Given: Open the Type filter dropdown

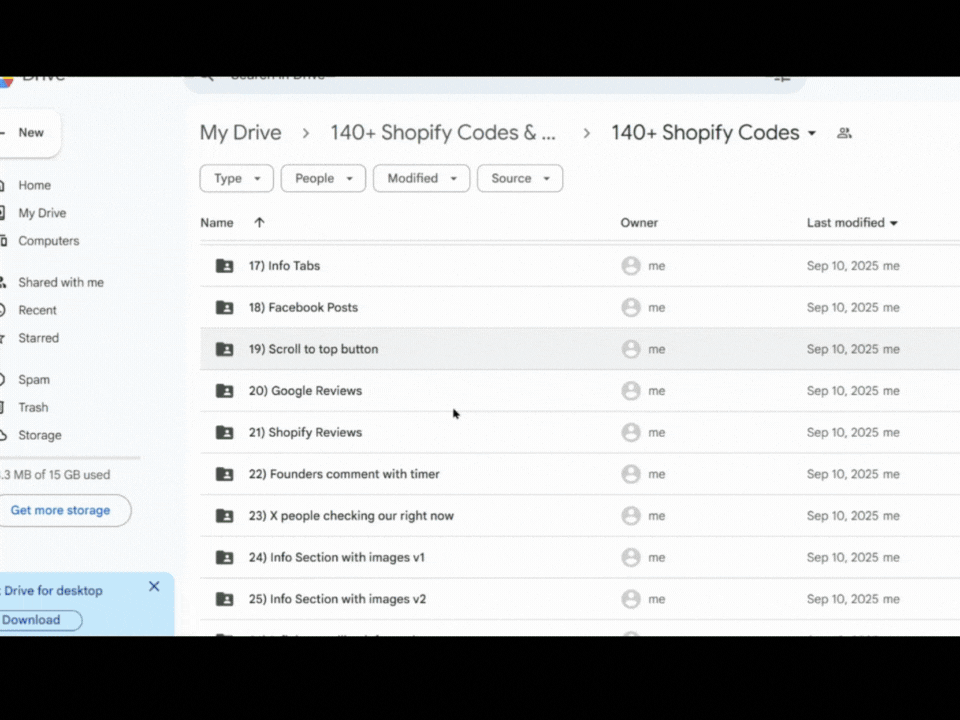Looking at the screenshot, I should click(x=236, y=178).
